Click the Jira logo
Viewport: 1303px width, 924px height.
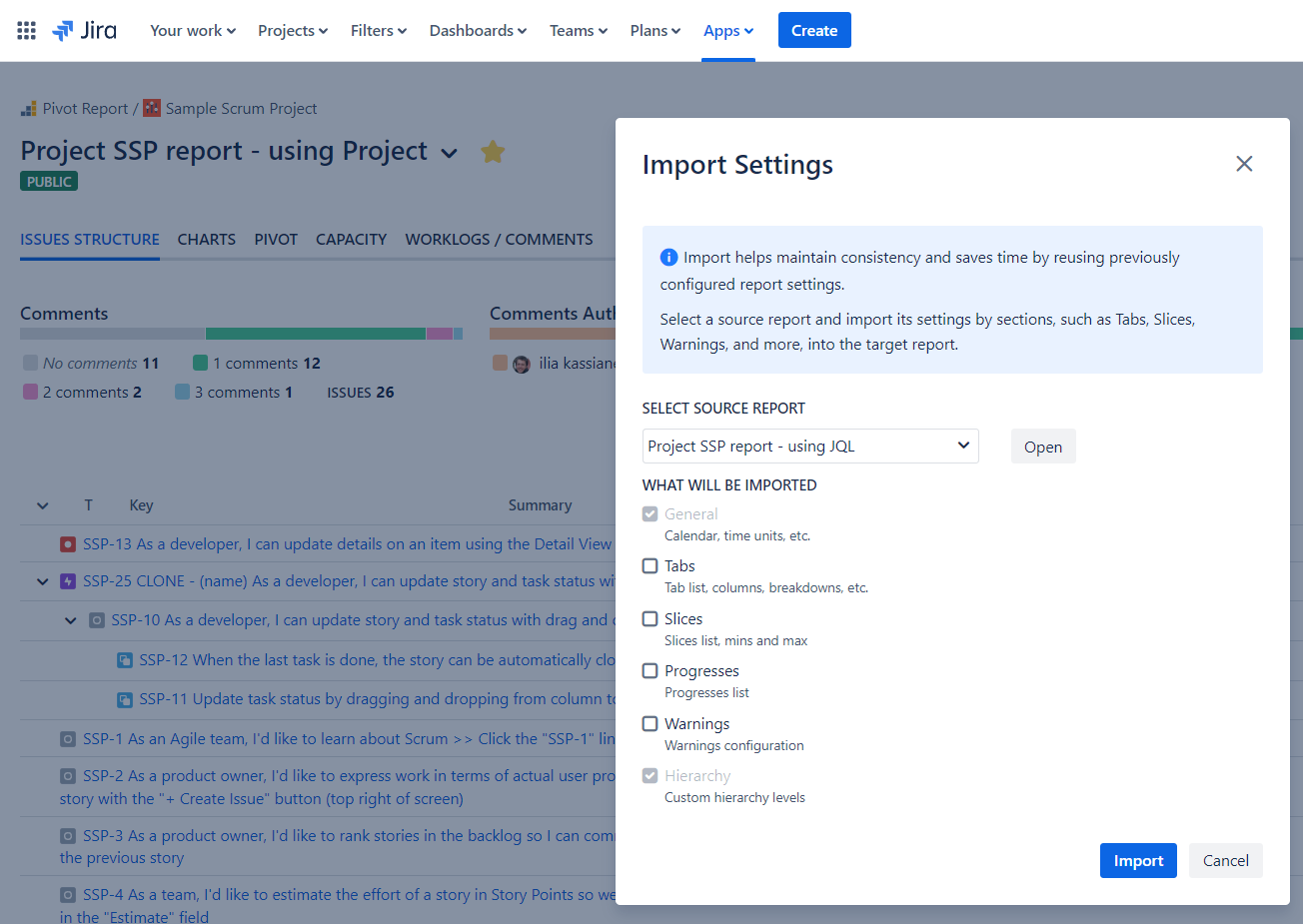pos(84,31)
